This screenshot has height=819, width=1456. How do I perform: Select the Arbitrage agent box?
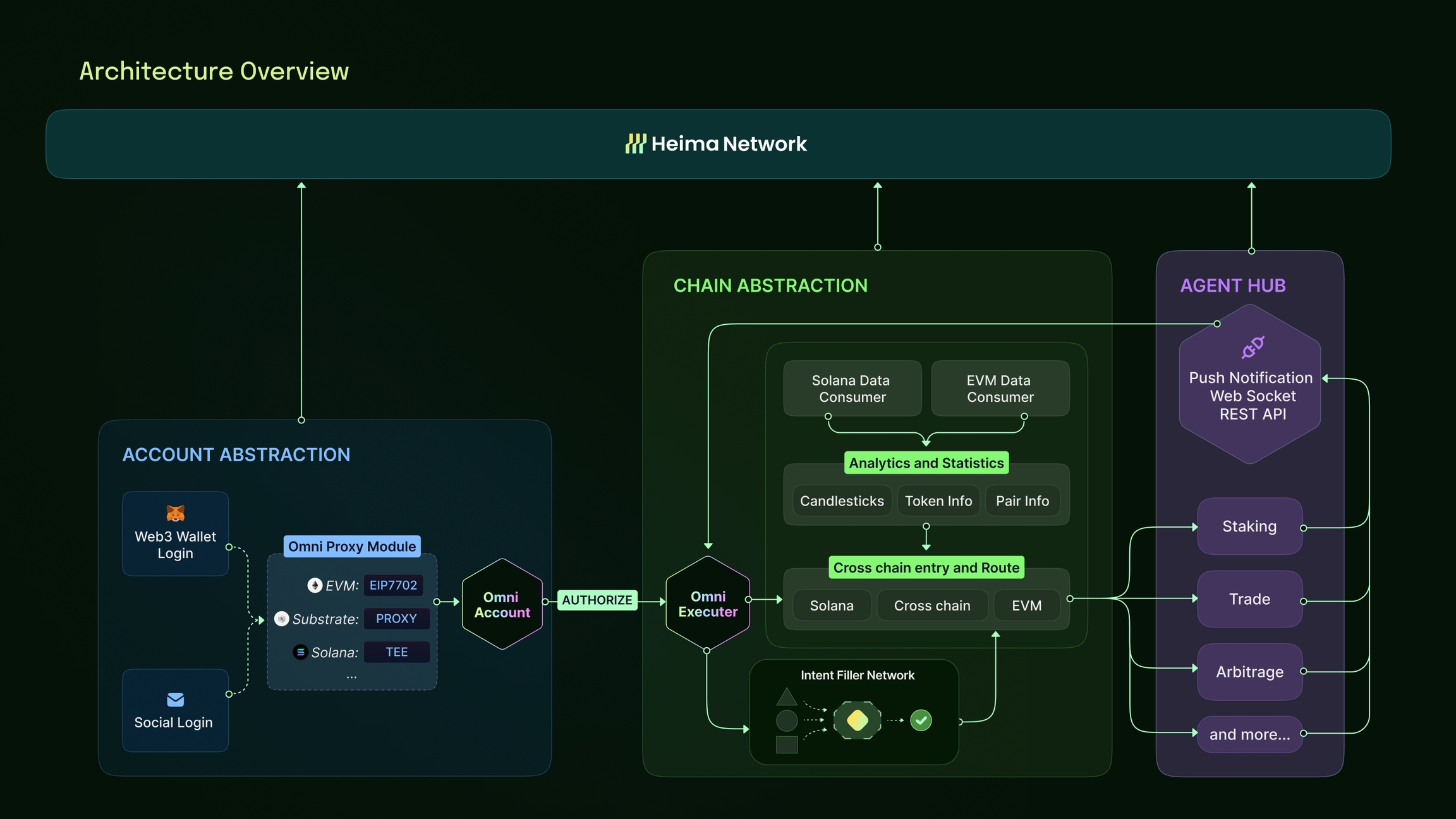[1249, 672]
